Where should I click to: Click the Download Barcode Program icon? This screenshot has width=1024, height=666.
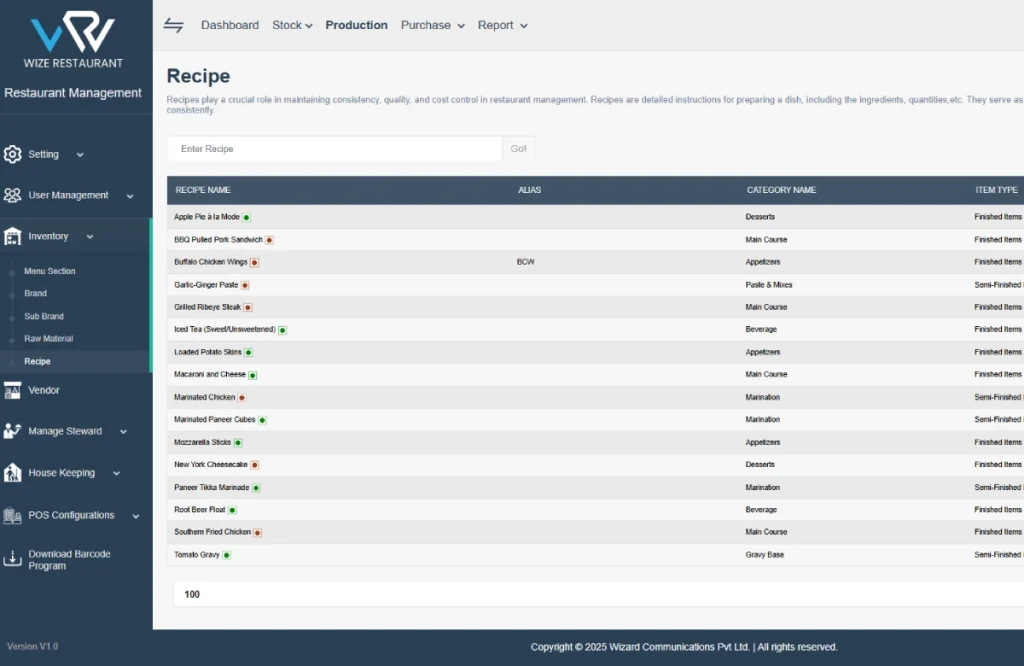(x=12, y=559)
